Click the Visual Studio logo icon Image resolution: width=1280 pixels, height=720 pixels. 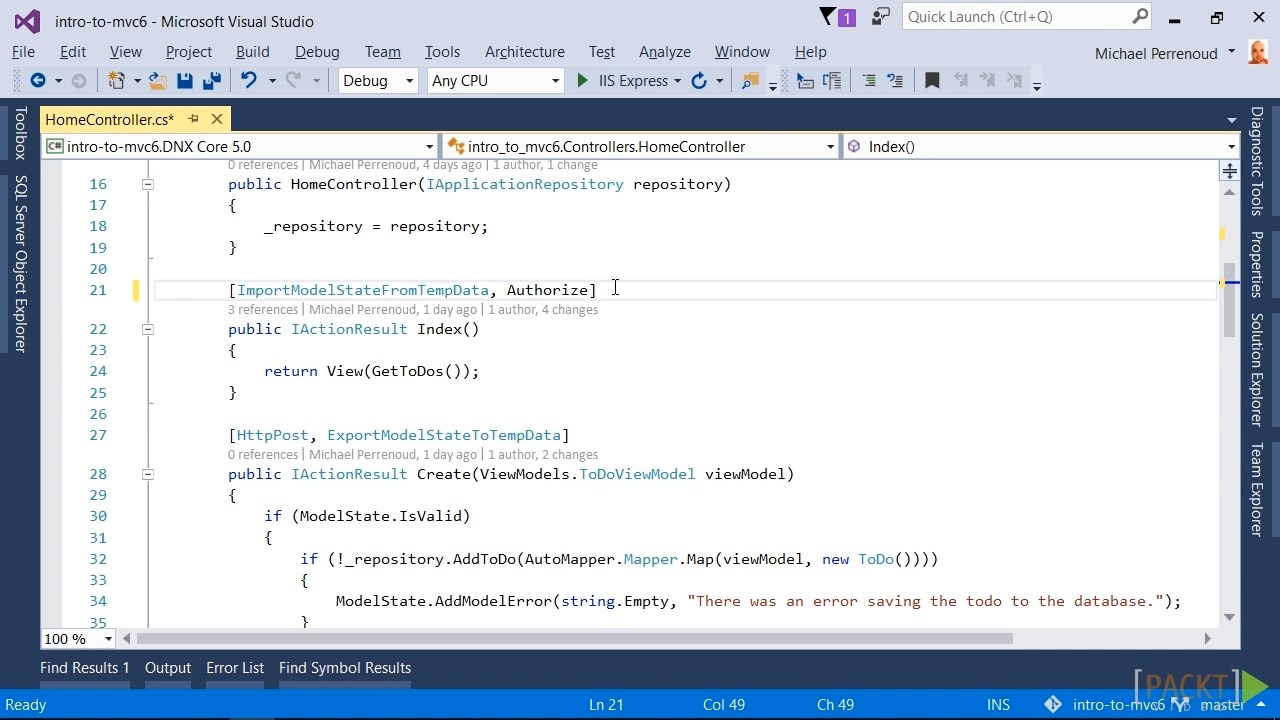tap(27, 21)
